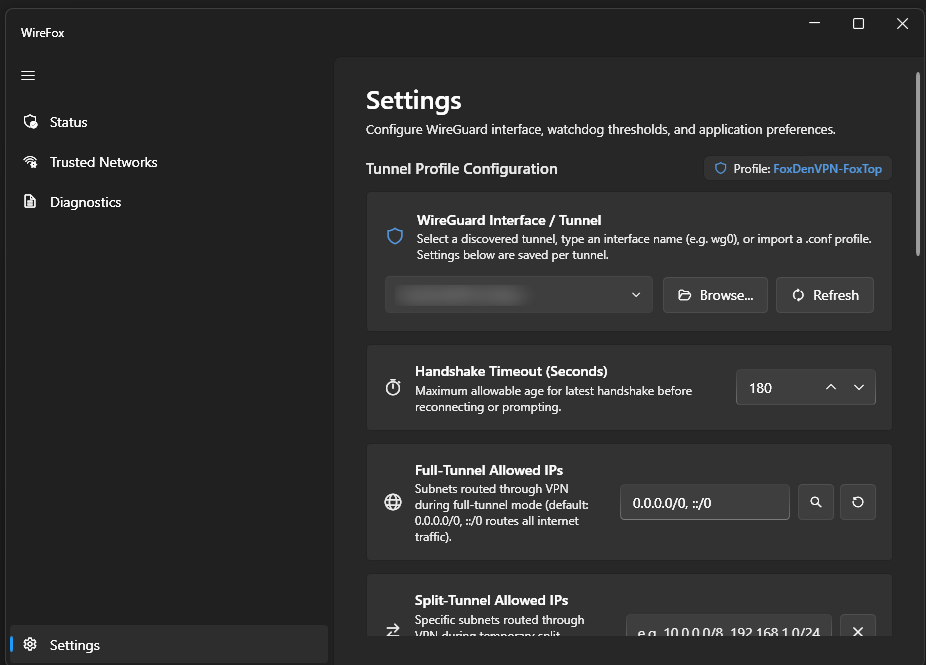Image resolution: width=926 pixels, height=665 pixels.
Task: Click the Trusted Networks wifi icon
Action: [30, 162]
